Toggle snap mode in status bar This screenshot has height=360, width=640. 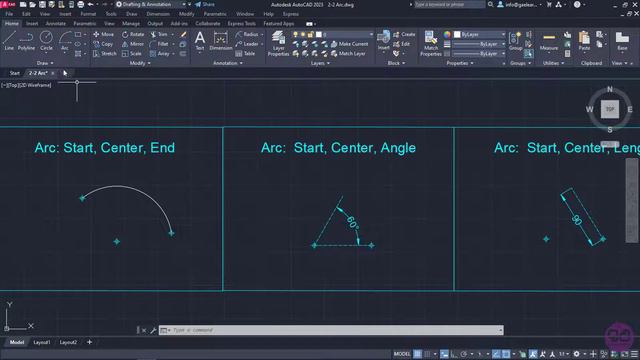tap(427, 354)
